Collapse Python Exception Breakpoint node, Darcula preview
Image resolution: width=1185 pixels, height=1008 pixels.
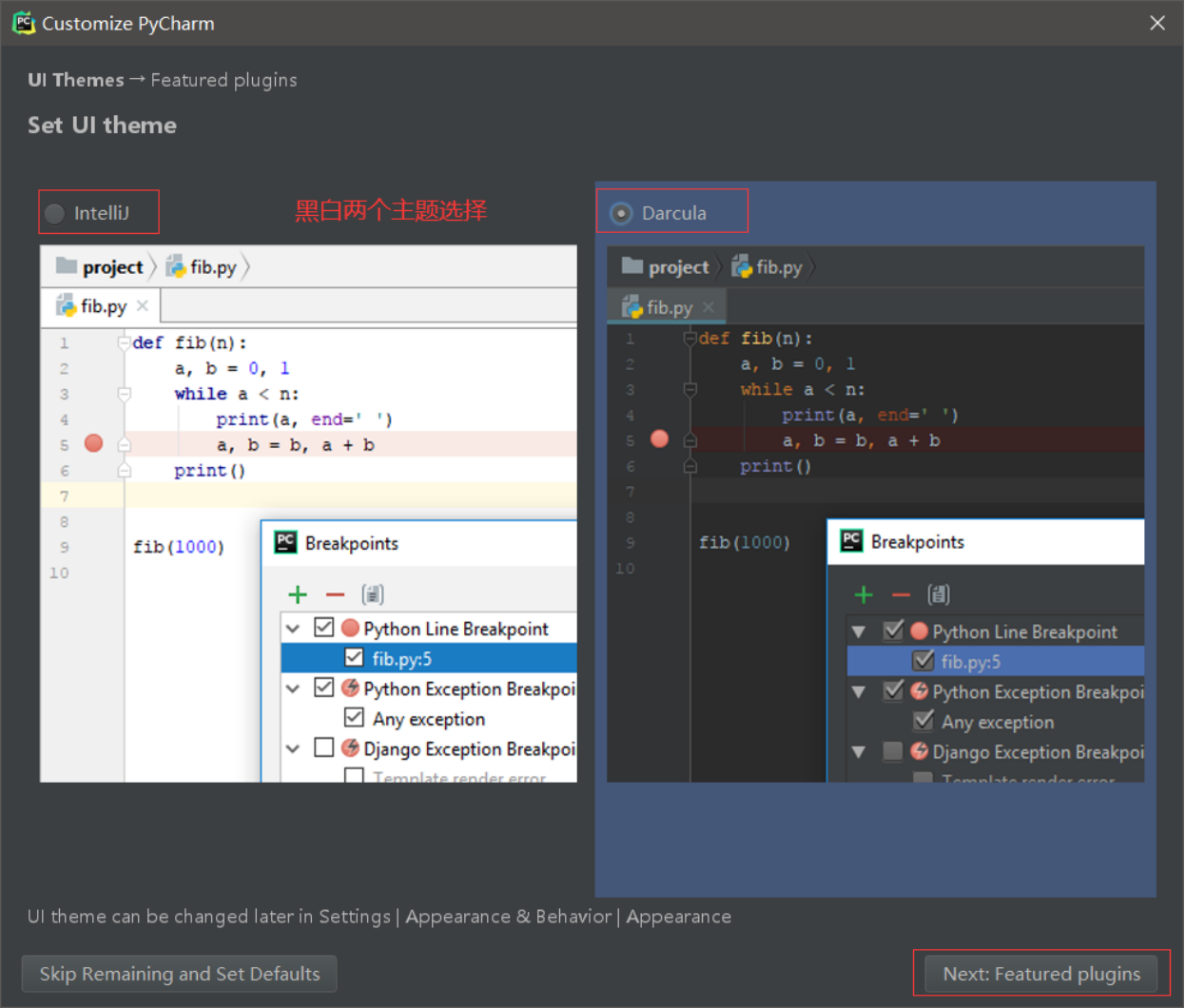pos(859,691)
